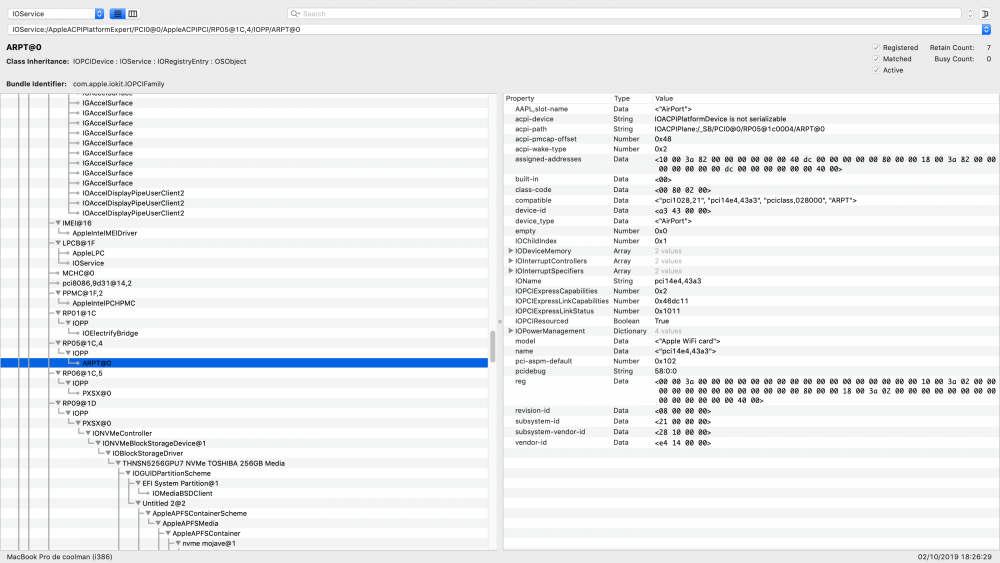
Task: Switch to the column browser view icon
Action: (x=133, y=14)
